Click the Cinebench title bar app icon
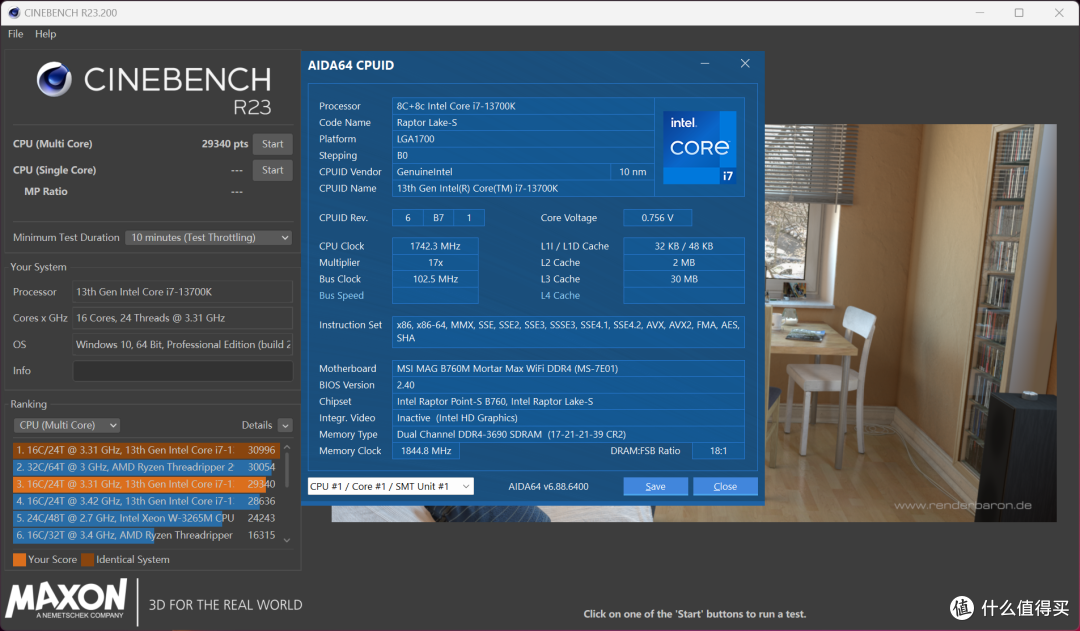 coord(14,12)
